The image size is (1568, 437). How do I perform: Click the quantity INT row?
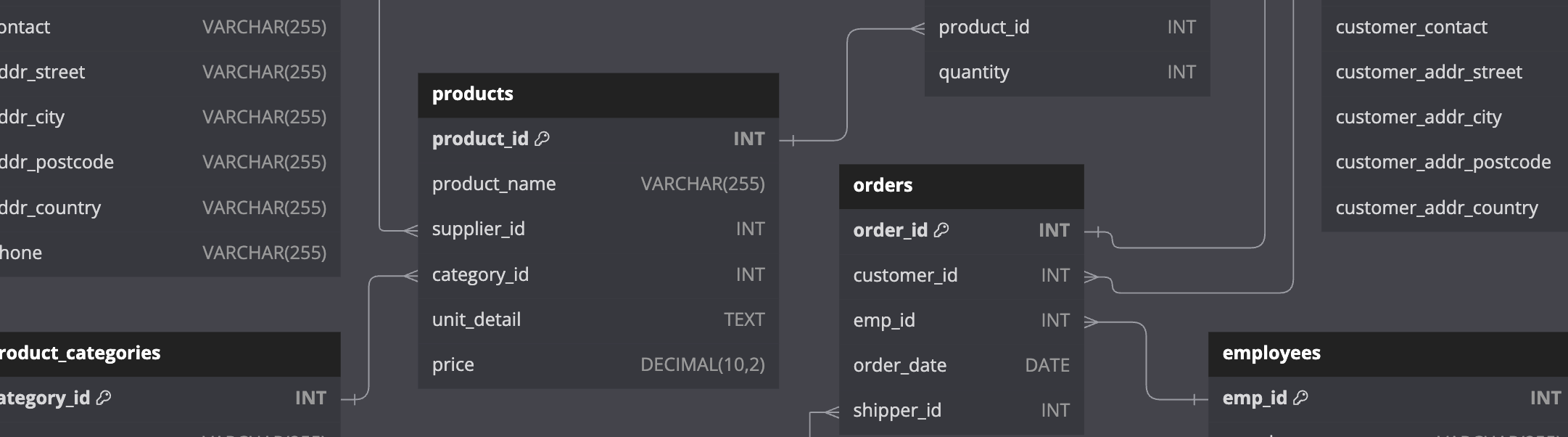pos(1068,73)
